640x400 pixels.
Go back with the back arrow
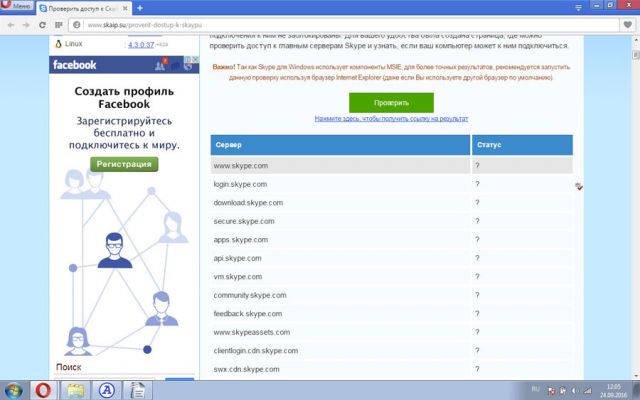[11, 25]
